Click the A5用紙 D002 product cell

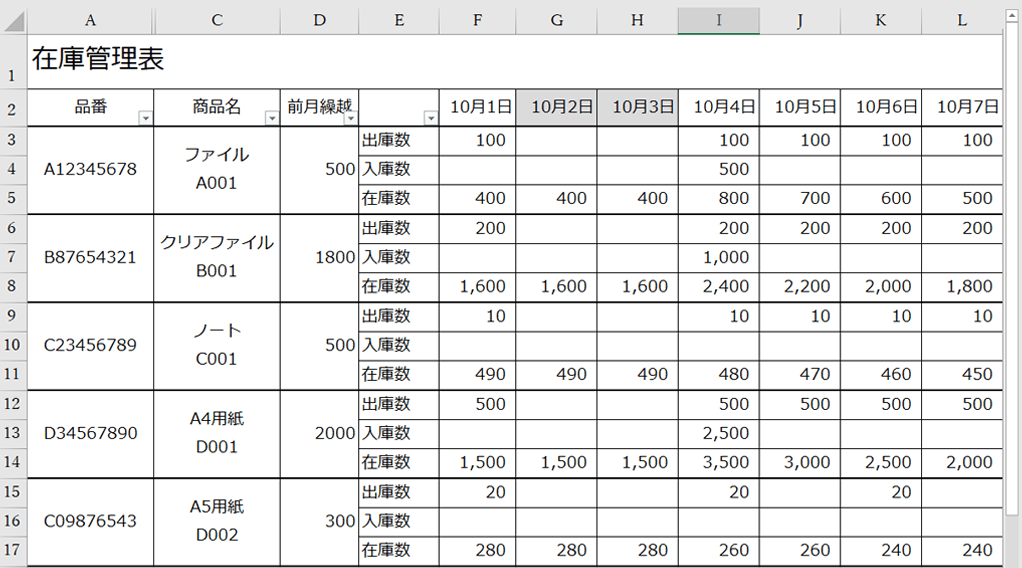pos(217,522)
